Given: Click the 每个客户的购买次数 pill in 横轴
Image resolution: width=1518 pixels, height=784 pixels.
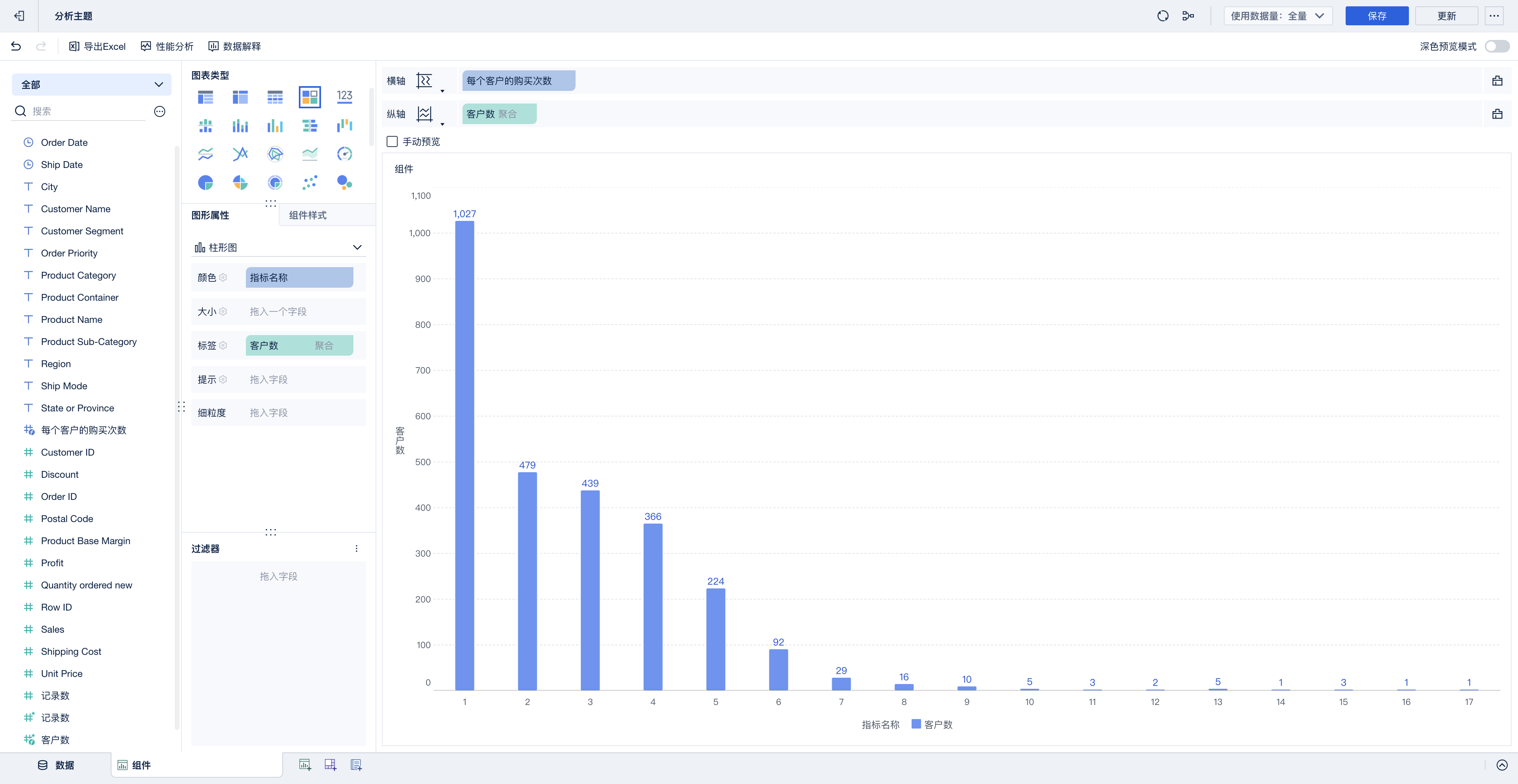Looking at the screenshot, I should pos(519,81).
